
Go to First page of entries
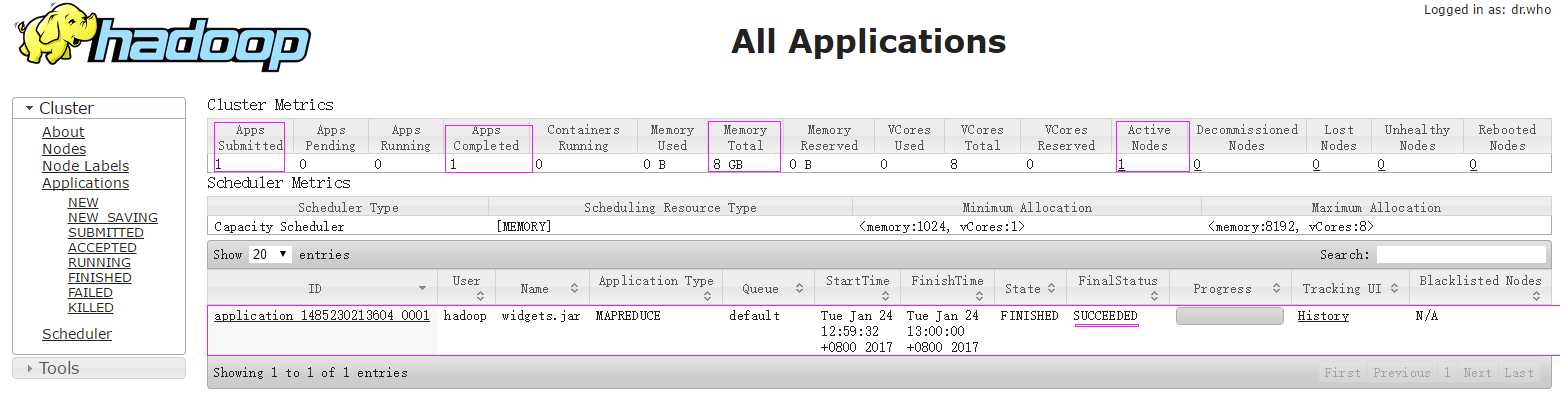click(1342, 373)
